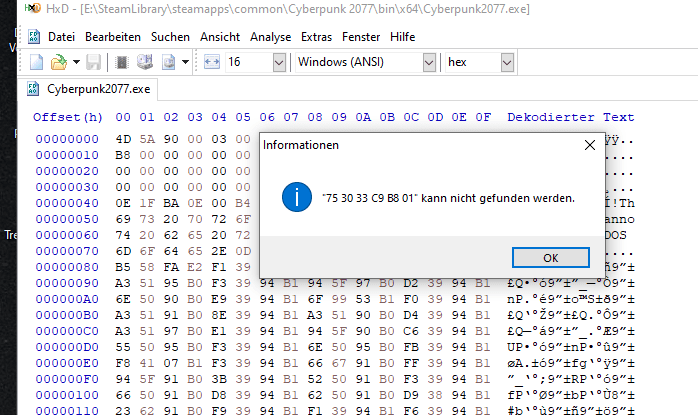
Task: Click decoded text 'nP.°é9”±o™S±ð9”±'
Action: [571, 299]
